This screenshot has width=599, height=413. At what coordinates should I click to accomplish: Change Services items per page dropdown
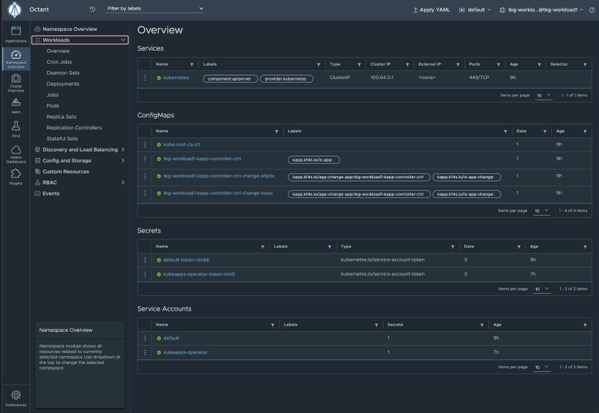tap(544, 96)
